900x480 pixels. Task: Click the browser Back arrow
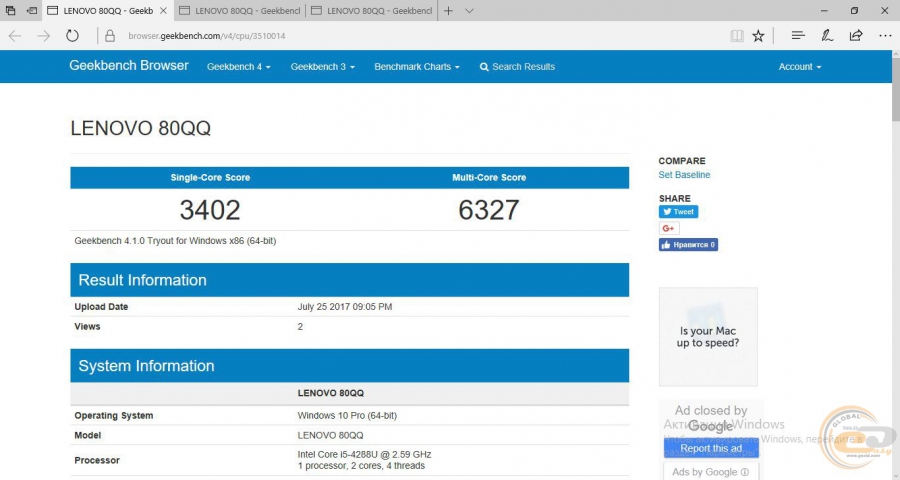click(15, 36)
